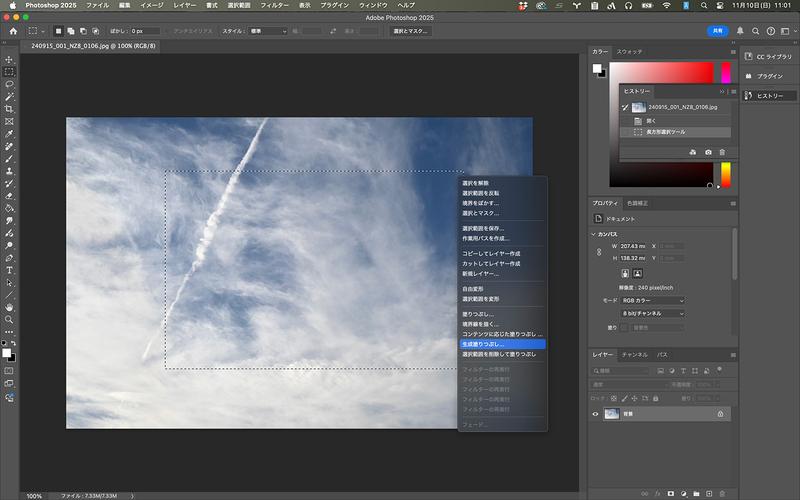Click the add layer mask icon

672,493
